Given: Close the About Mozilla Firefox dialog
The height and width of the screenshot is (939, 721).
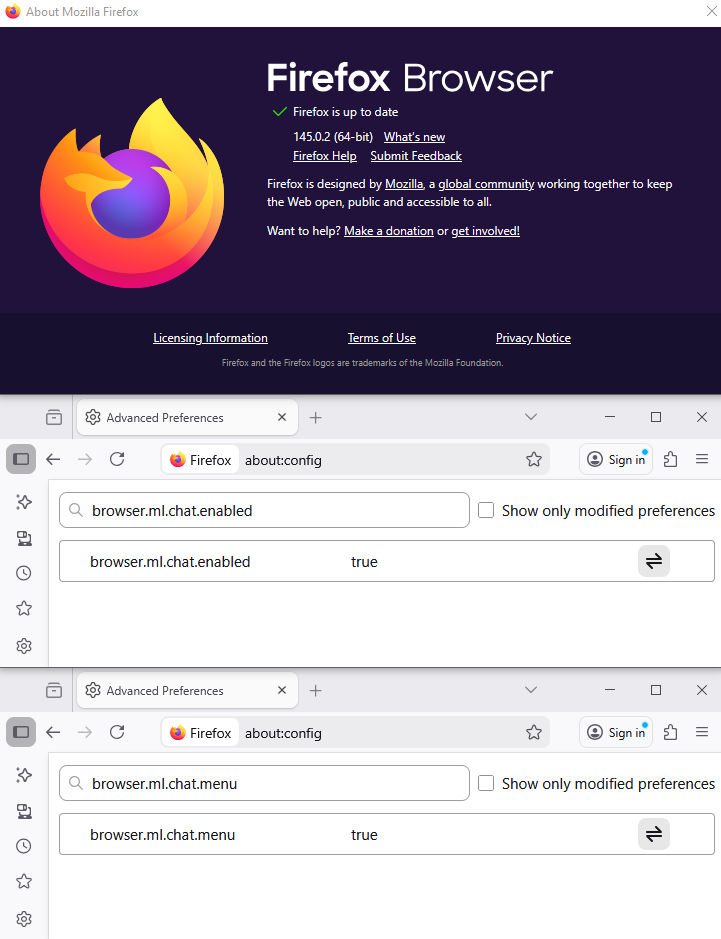Looking at the screenshot, I should click(x=711, y=12).
